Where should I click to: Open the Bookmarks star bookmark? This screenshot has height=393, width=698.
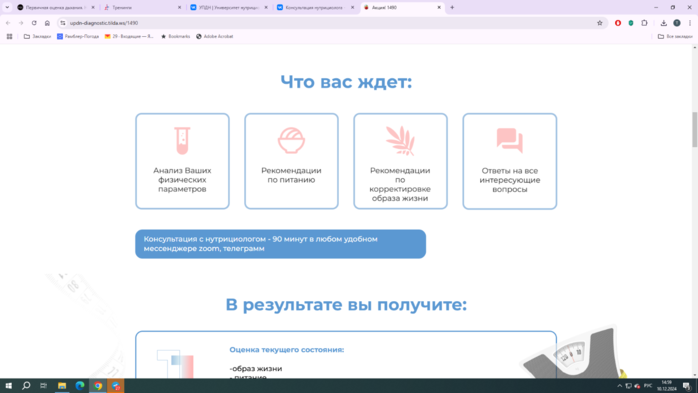click(x=175, y=36)
